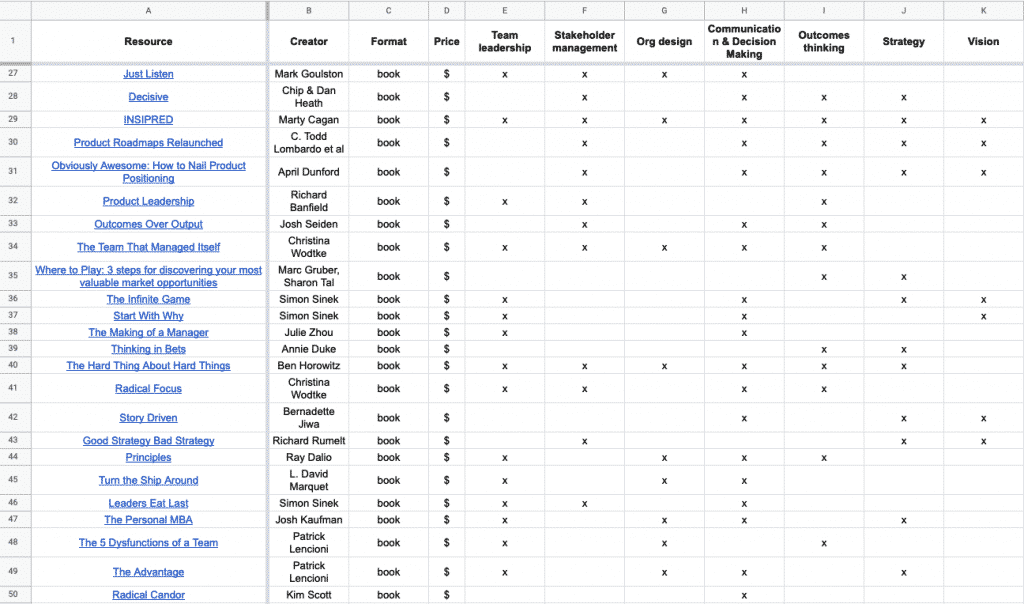Open The 5 Dysfunctions of a Team link
The image size is (1024, 604).
(x=148, y=543)
